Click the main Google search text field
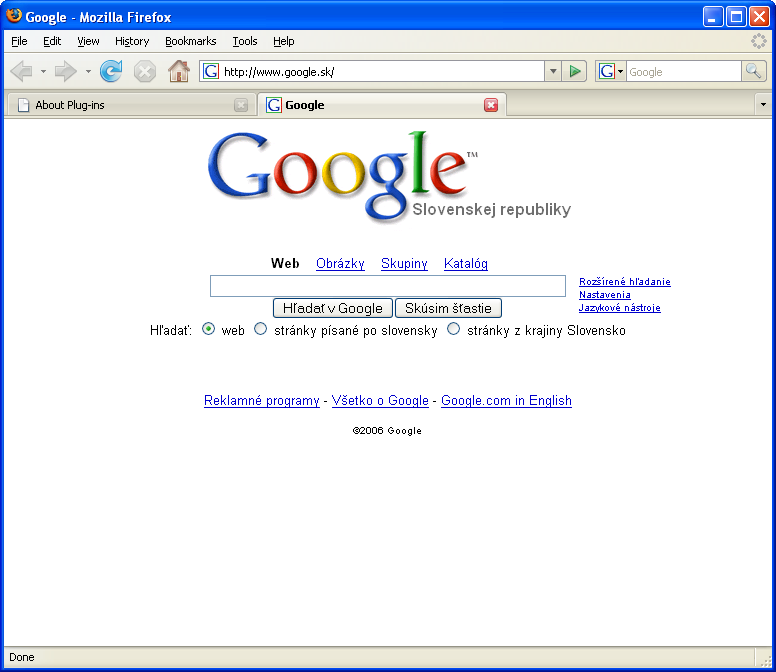 (388, 286)
